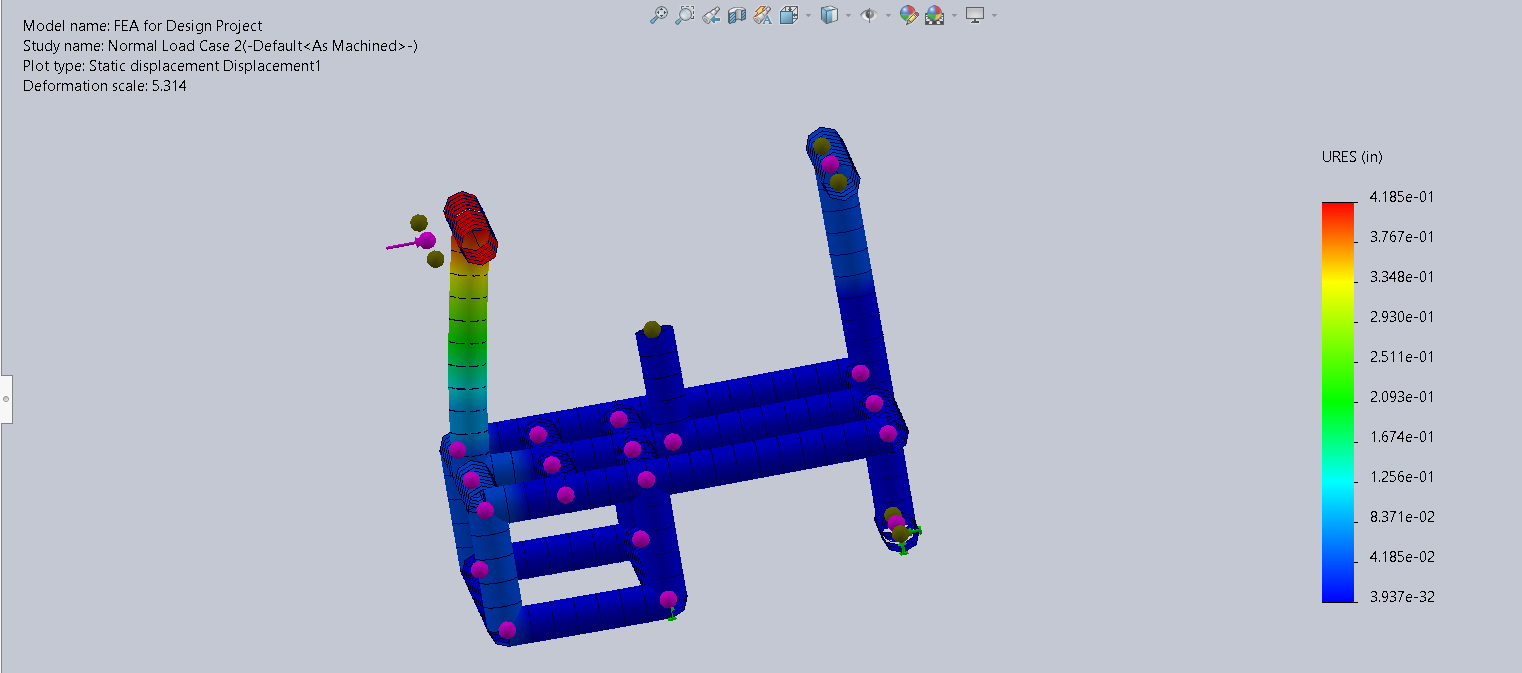
Task: Click the blue bottom of the color legend
Action: [1337, 590]
